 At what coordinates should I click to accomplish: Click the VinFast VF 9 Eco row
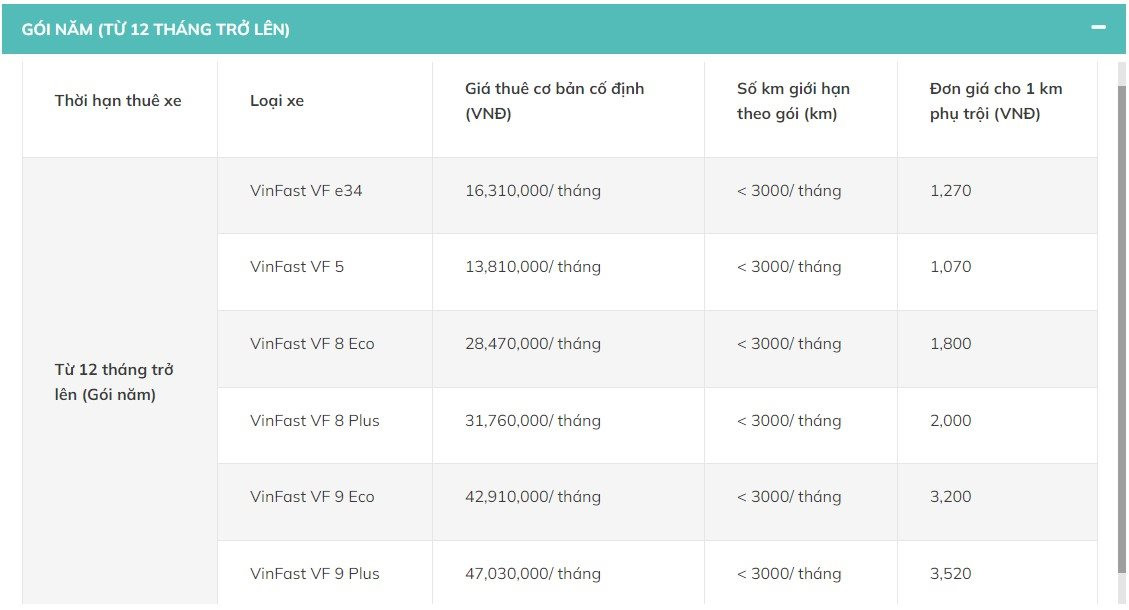tap(313, 496)
